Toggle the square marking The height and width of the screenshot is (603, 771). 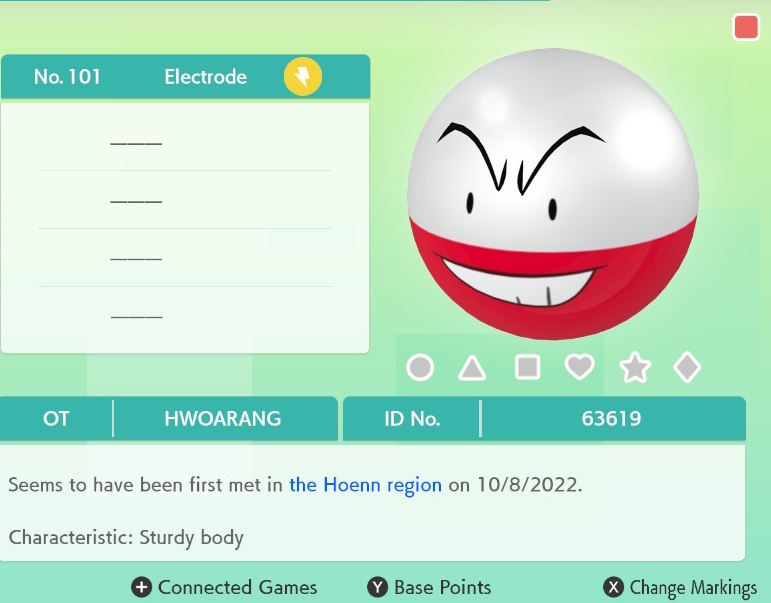coord(527,367)
